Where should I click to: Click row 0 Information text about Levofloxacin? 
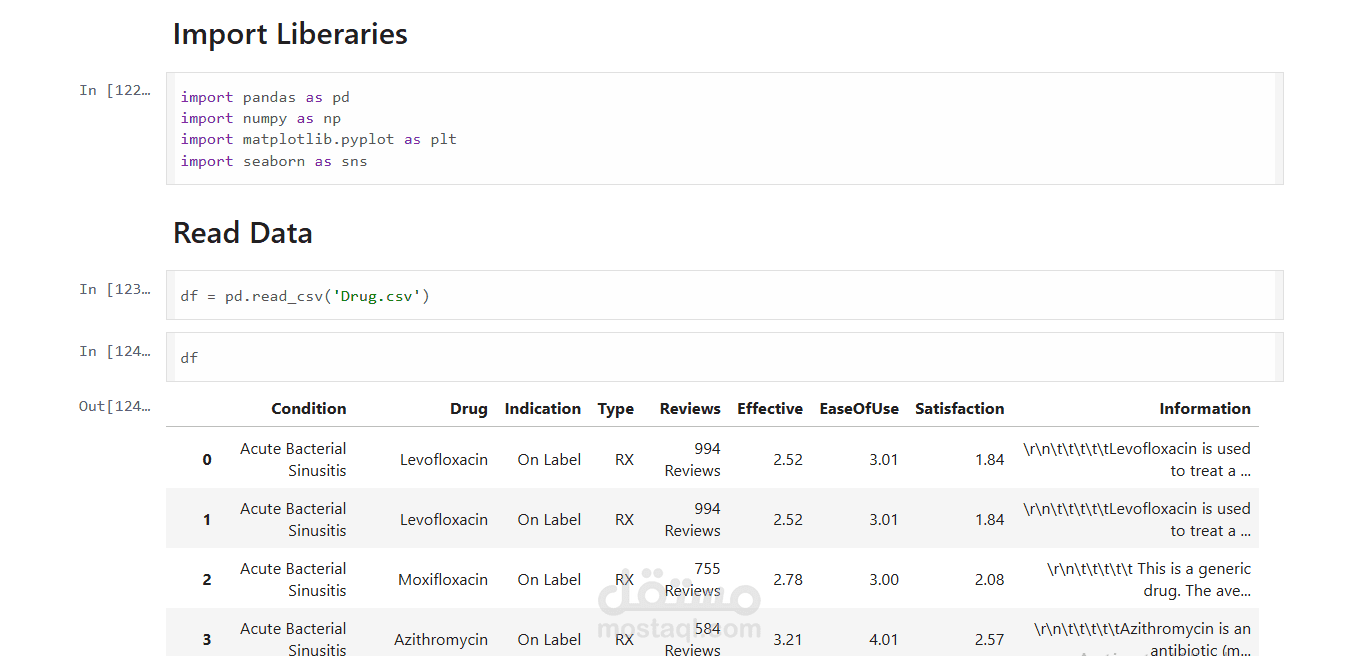(x=1137, y=460)
